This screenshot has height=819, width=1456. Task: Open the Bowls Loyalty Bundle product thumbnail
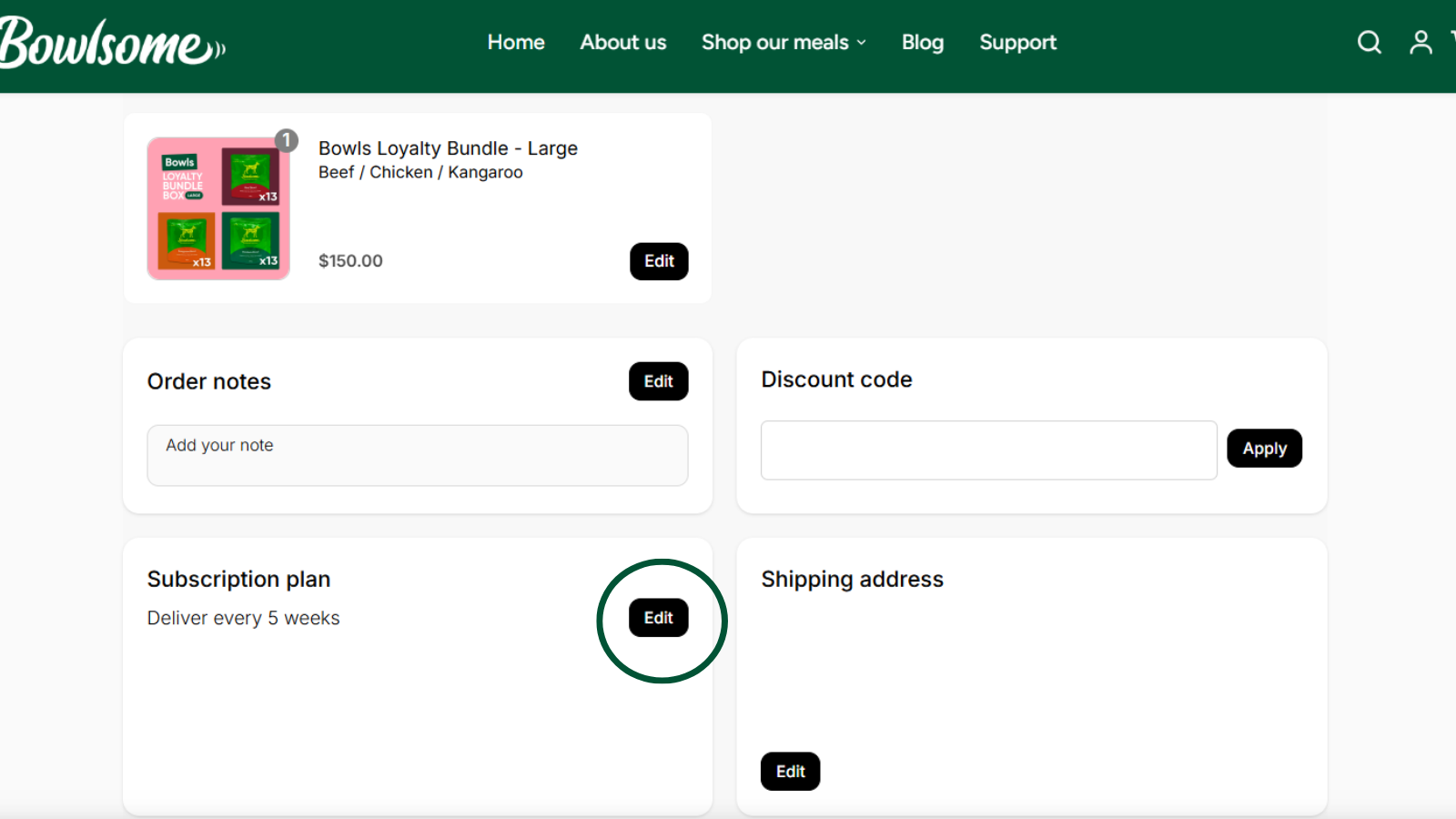coord(218,209)
